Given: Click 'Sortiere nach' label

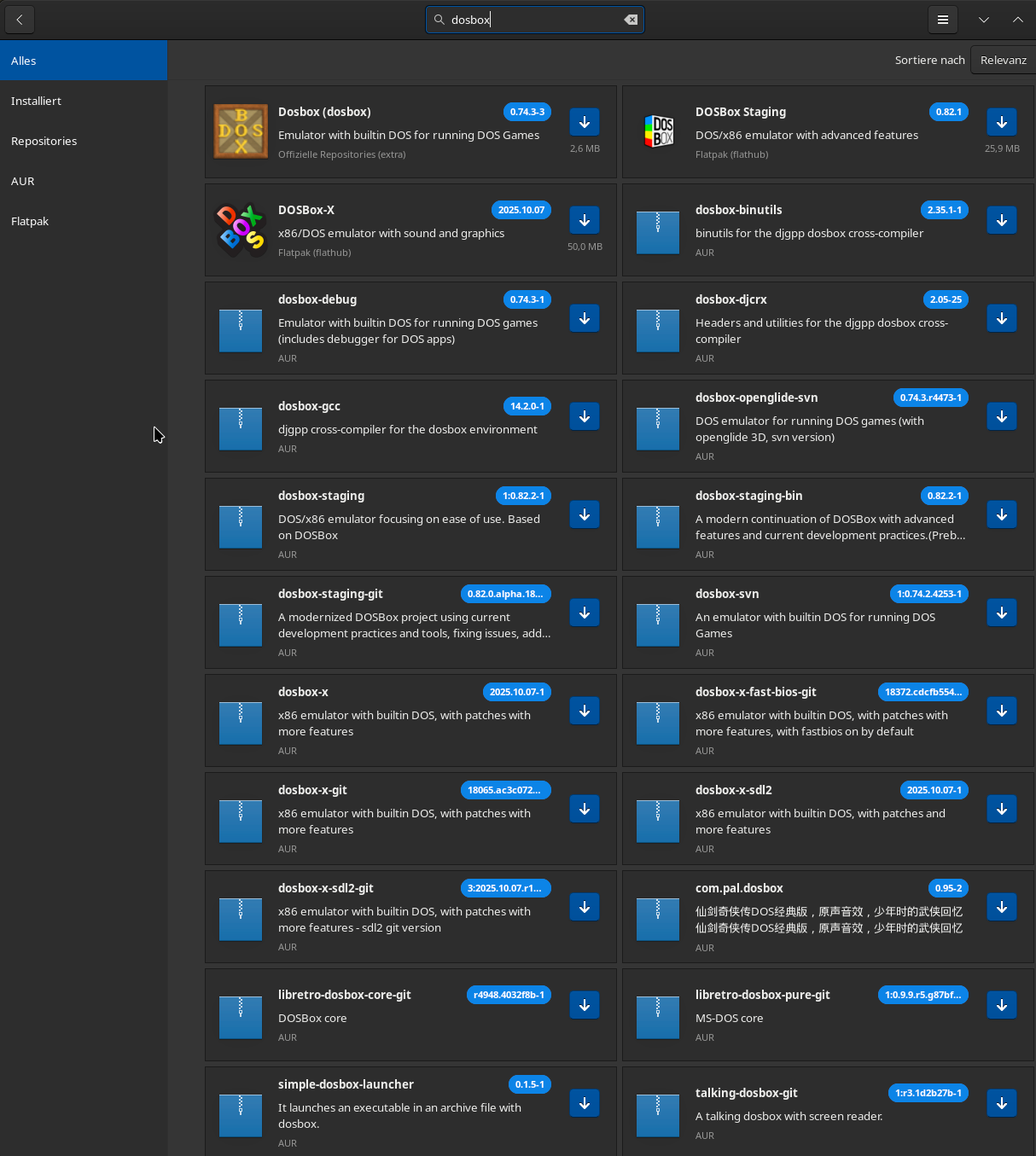Looking at the screenshot, I should tap(930, 60).
